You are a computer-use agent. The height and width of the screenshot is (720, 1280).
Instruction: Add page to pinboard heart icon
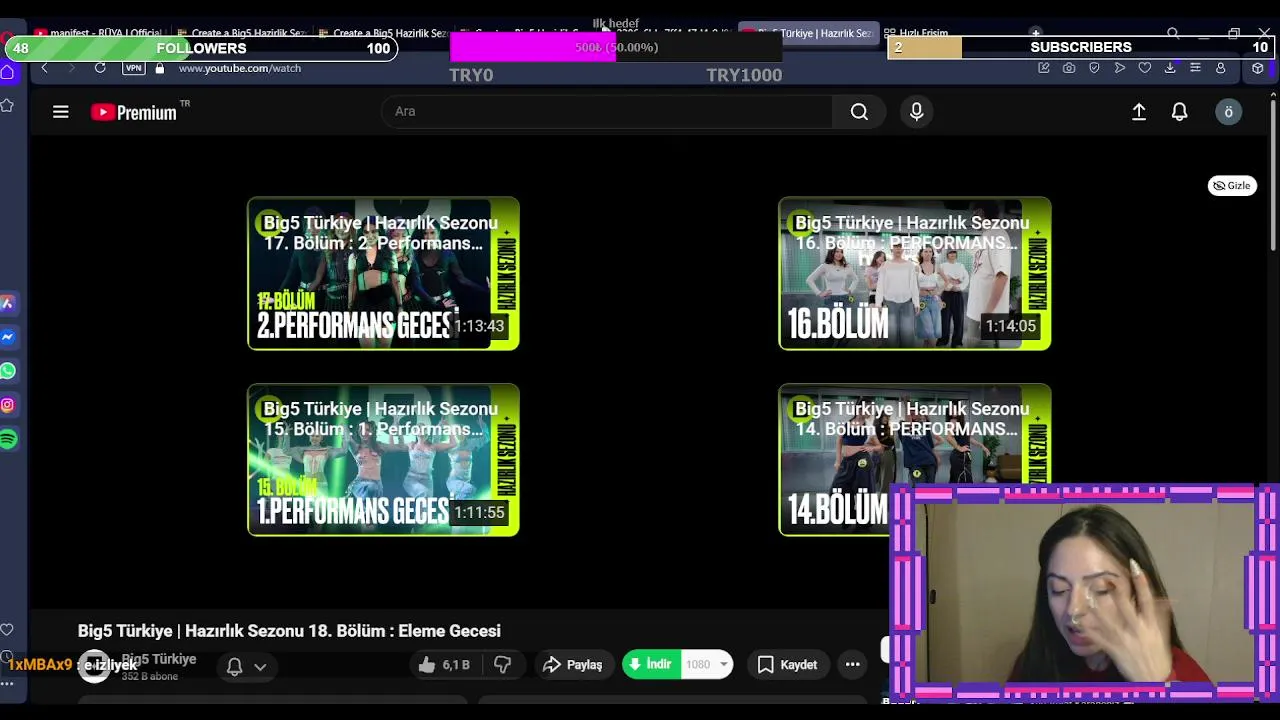tap(1145, 68)
